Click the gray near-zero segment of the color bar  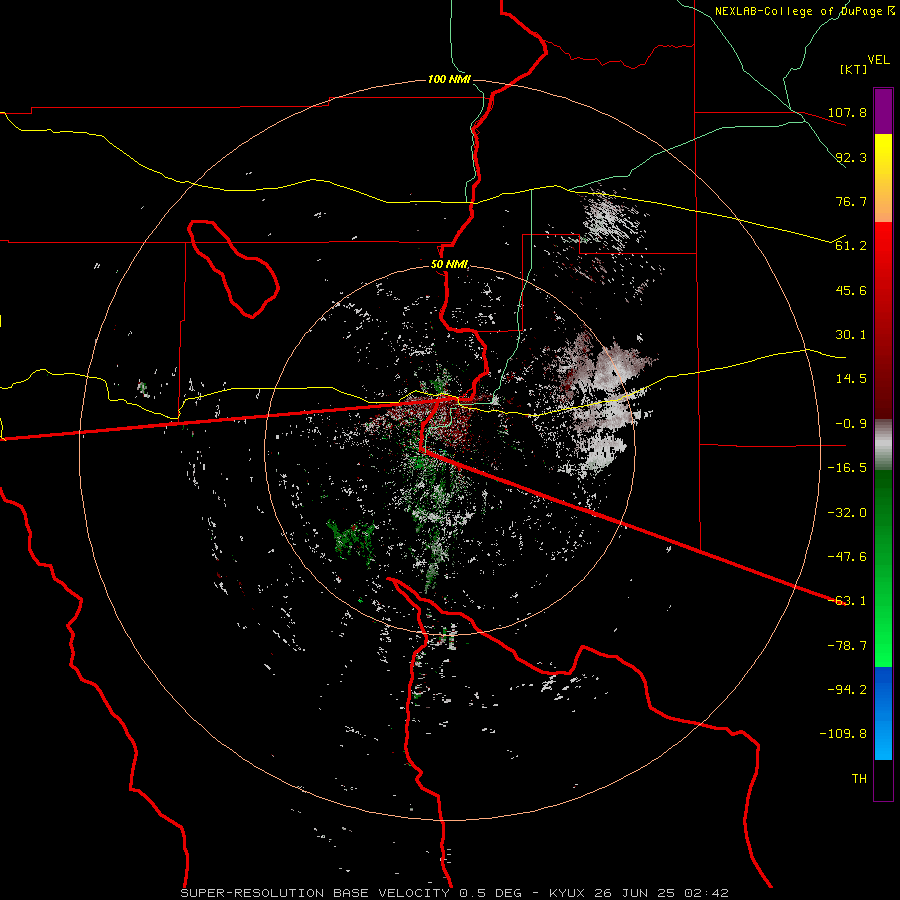883,445
